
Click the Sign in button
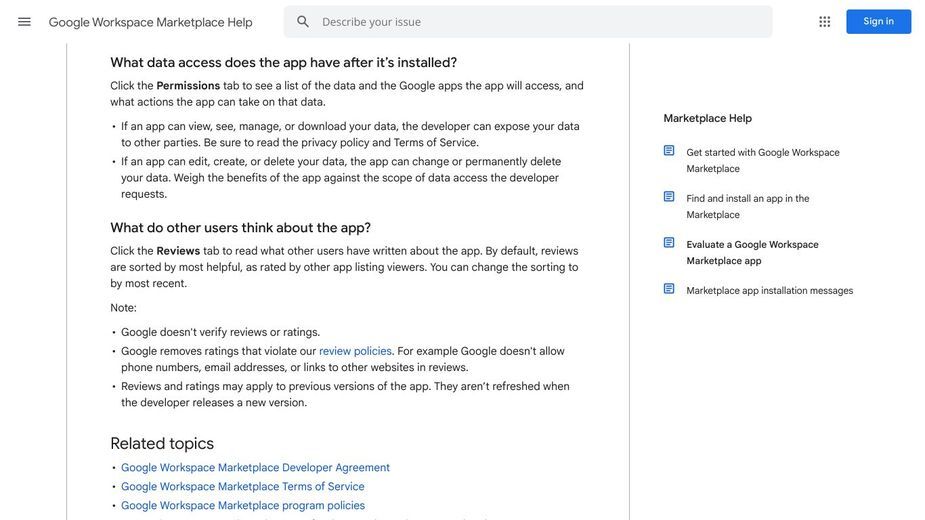click(878, 21)
